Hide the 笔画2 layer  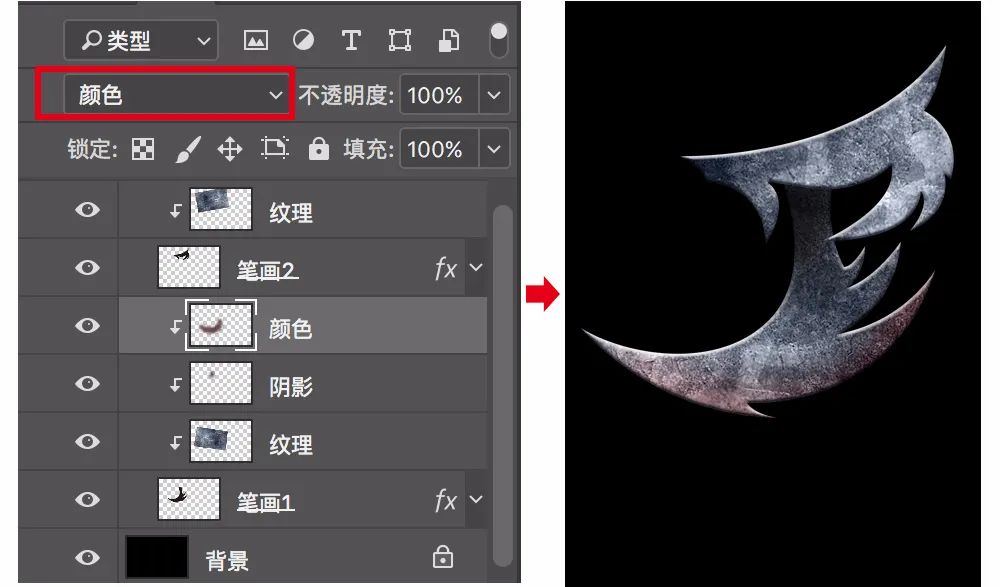(89, 268)
